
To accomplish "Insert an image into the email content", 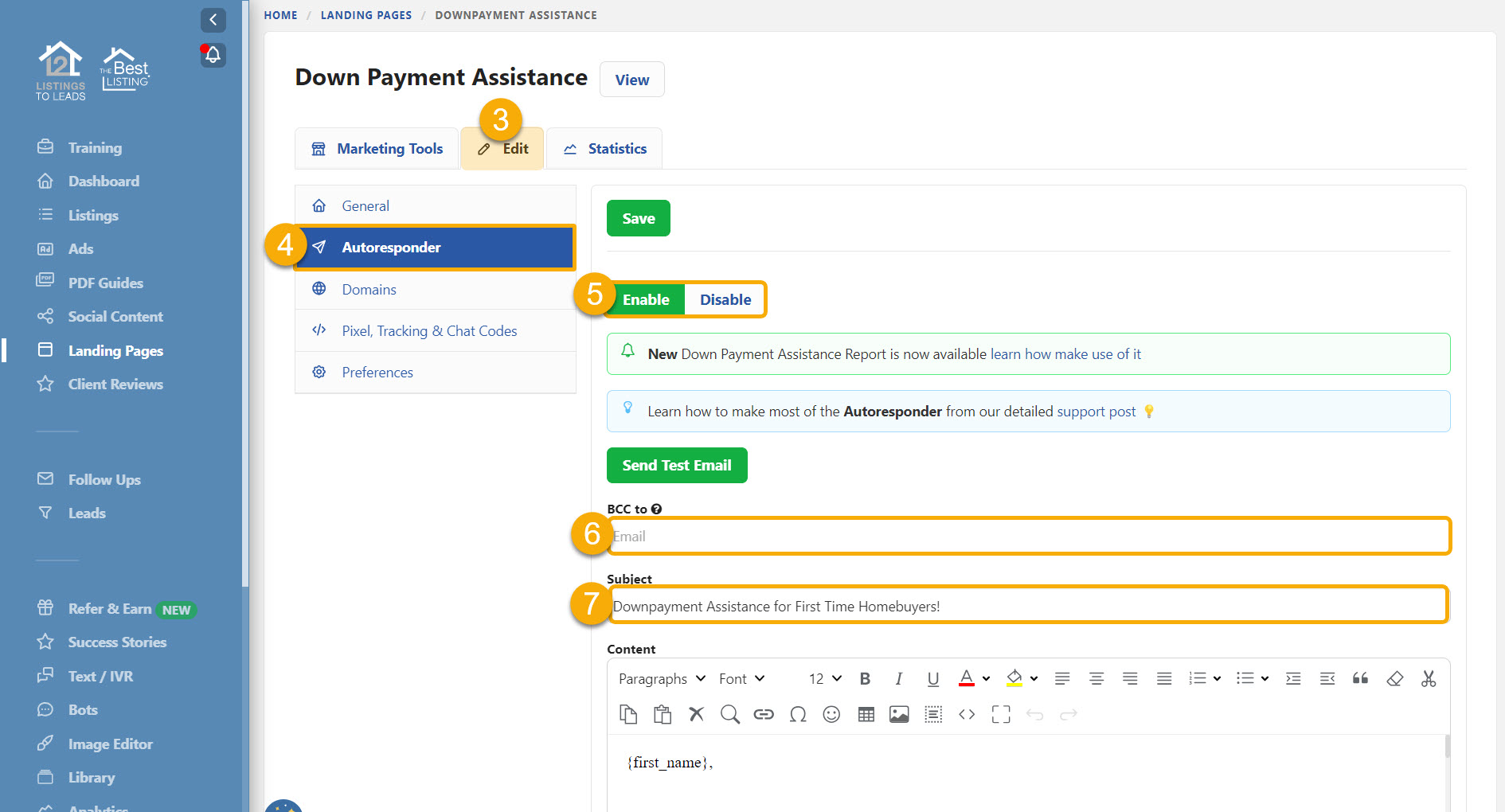I will 899,714.
